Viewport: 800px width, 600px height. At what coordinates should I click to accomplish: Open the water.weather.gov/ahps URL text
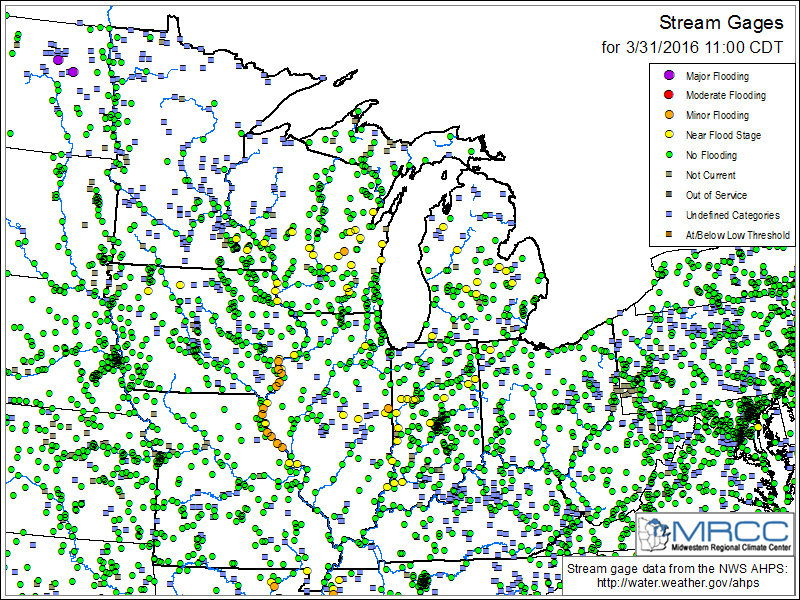tap(678, 582)
